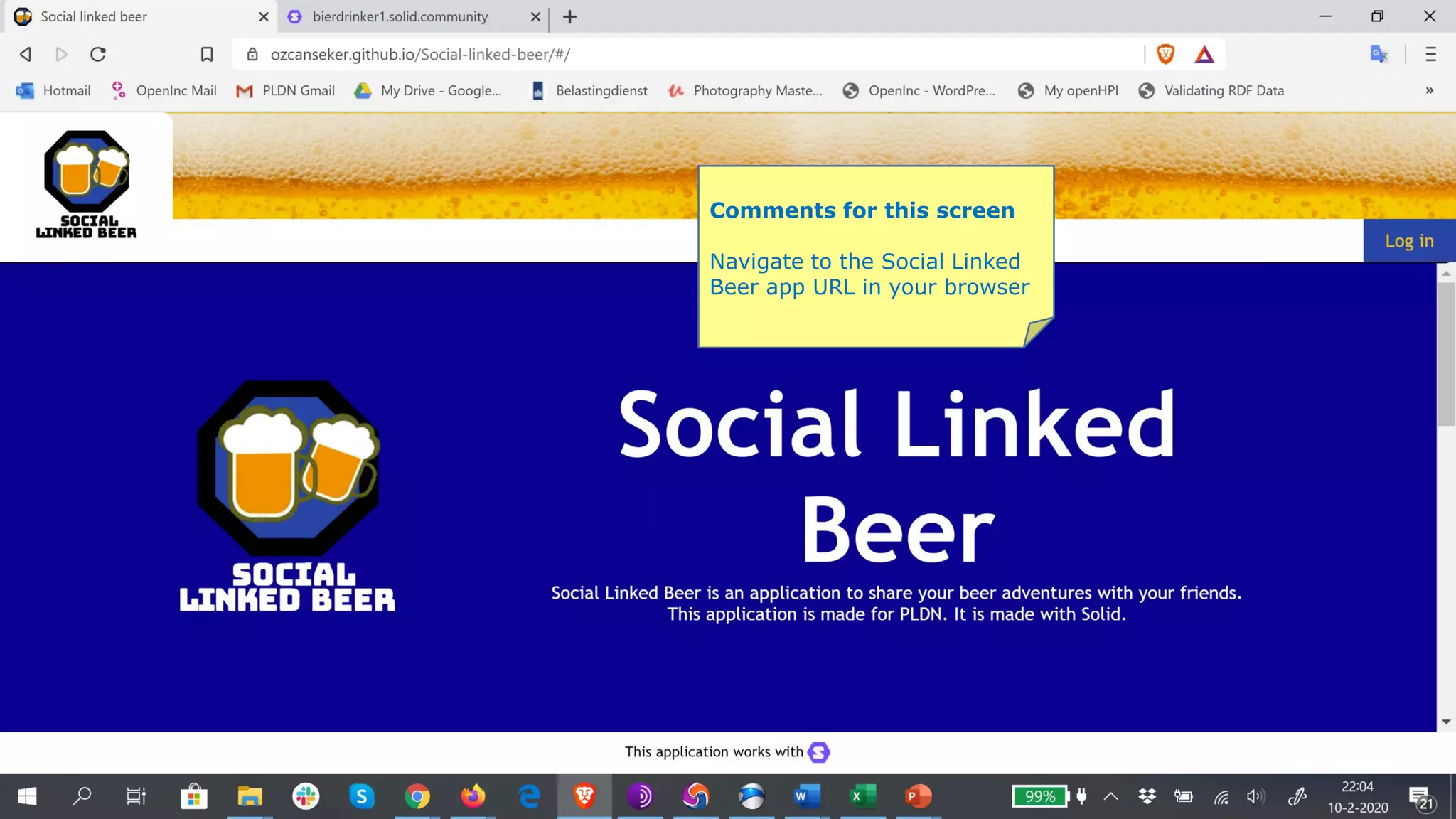Click the volume speaker tray icon
Screen dimensions: 1456x819
[1257, 796]
